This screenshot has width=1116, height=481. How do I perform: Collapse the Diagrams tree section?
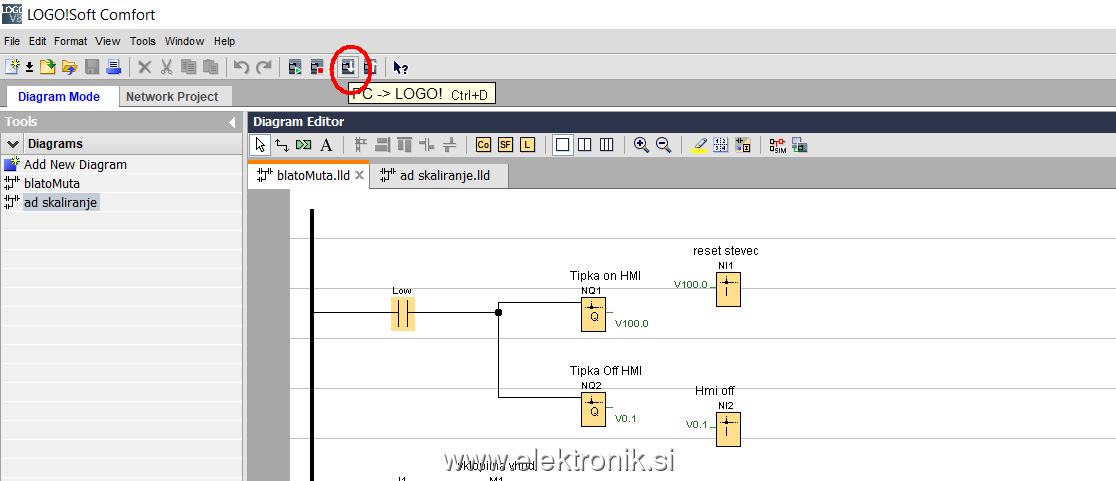tap(14, 144)
